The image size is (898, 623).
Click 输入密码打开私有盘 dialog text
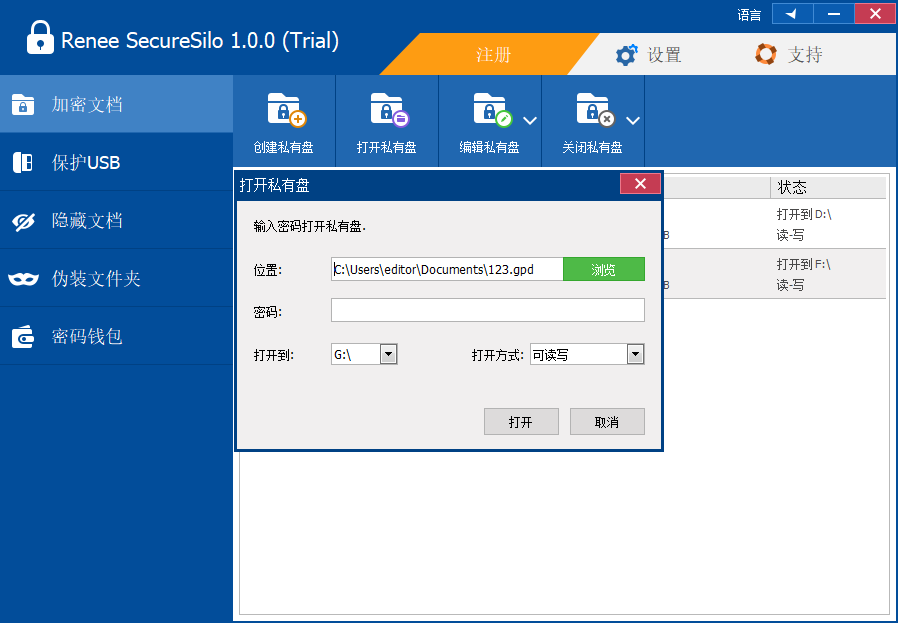310,227
